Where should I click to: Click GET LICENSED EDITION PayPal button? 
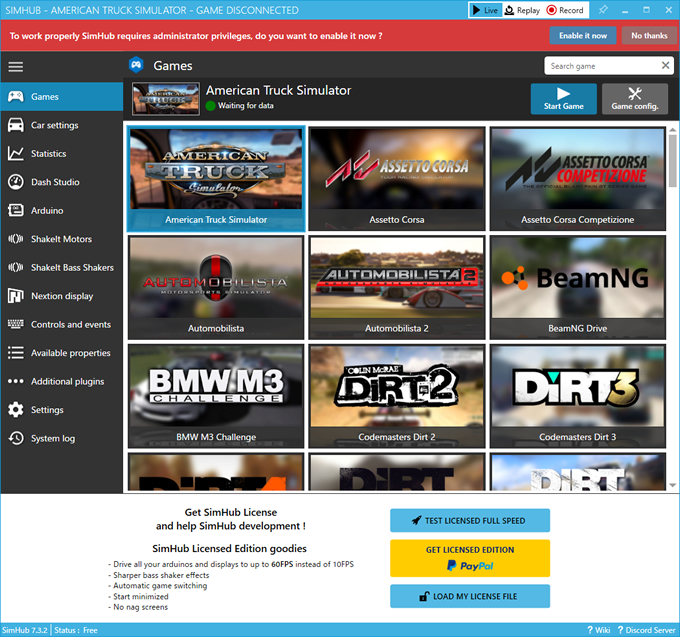pyautogui.click(x=470, y=558)
